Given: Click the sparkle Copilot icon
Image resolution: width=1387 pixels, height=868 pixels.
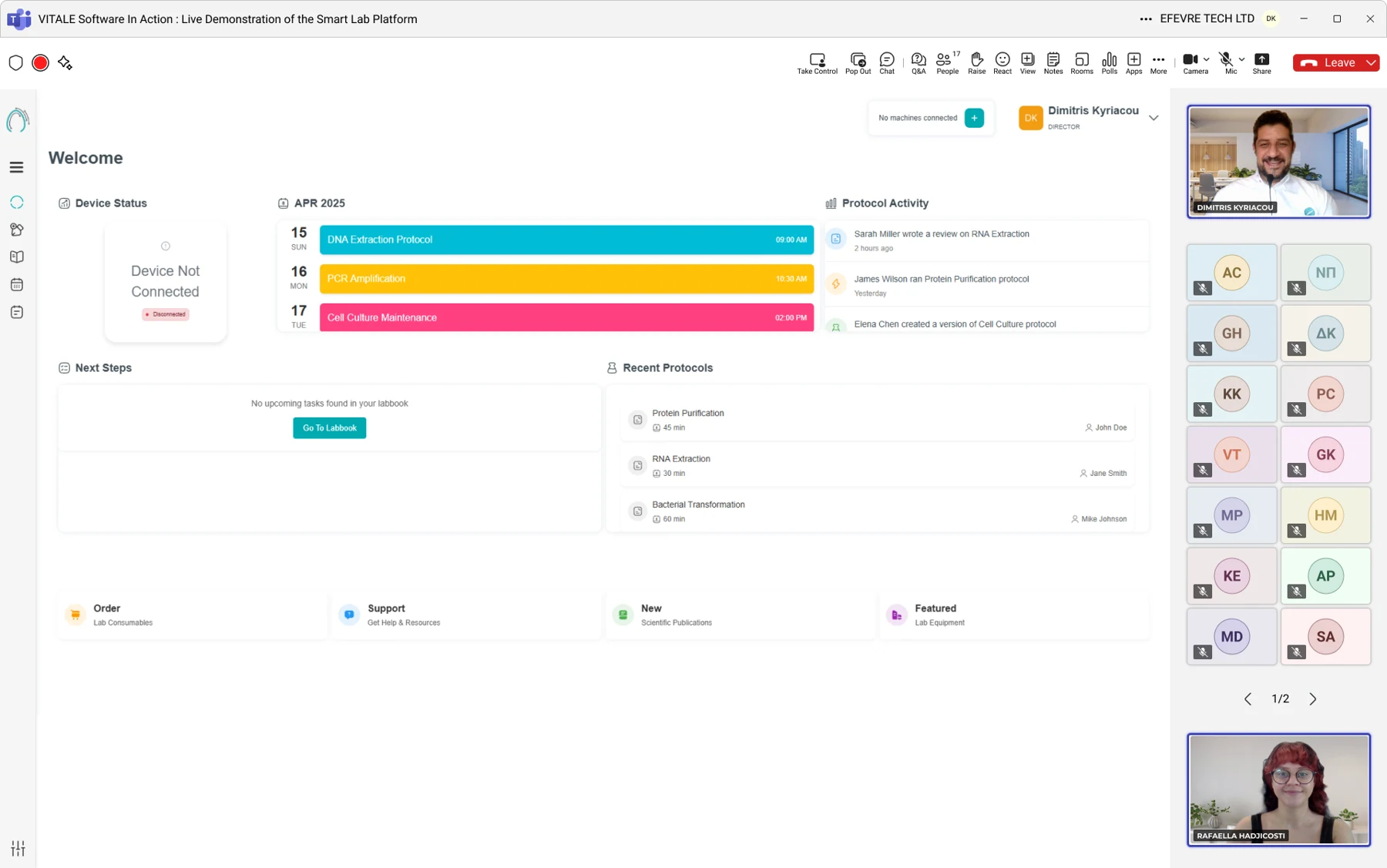Looking at the screenshot, I should (x=65, y=63).
